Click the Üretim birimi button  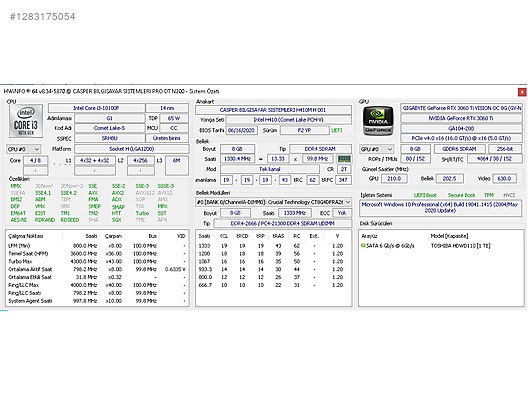tap(167, 138)
